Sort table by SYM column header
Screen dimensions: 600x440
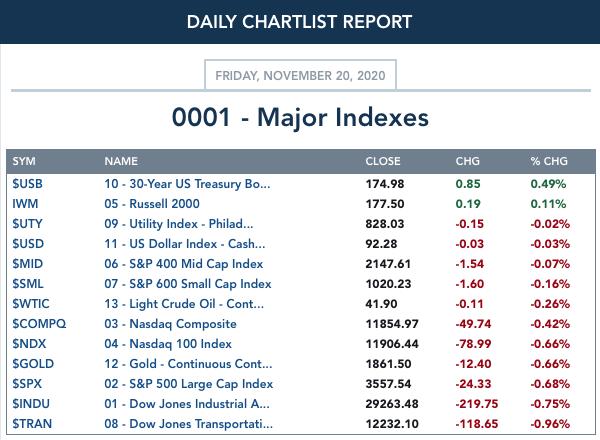24,161
